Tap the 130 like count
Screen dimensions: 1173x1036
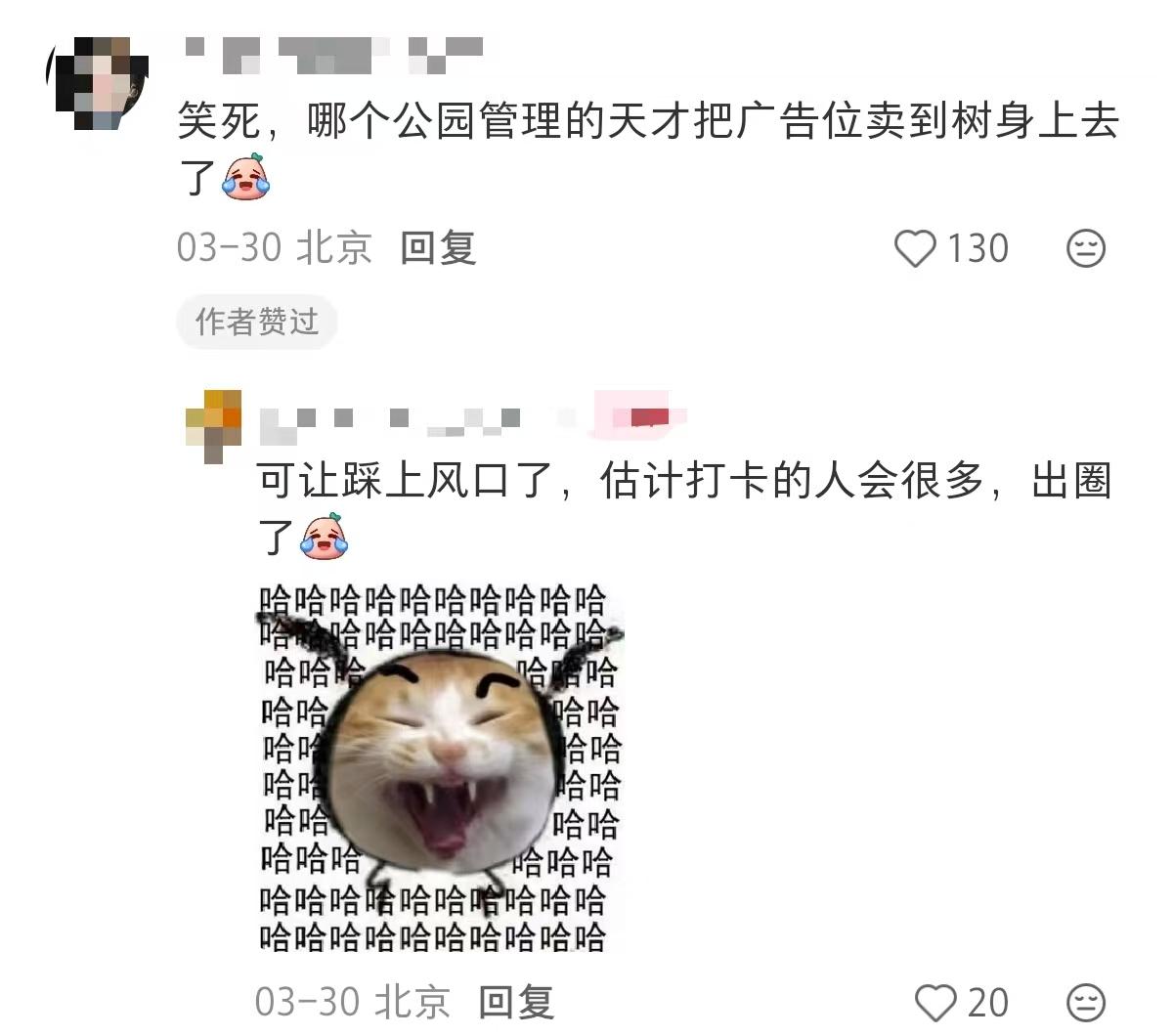[x=977, y=248]
